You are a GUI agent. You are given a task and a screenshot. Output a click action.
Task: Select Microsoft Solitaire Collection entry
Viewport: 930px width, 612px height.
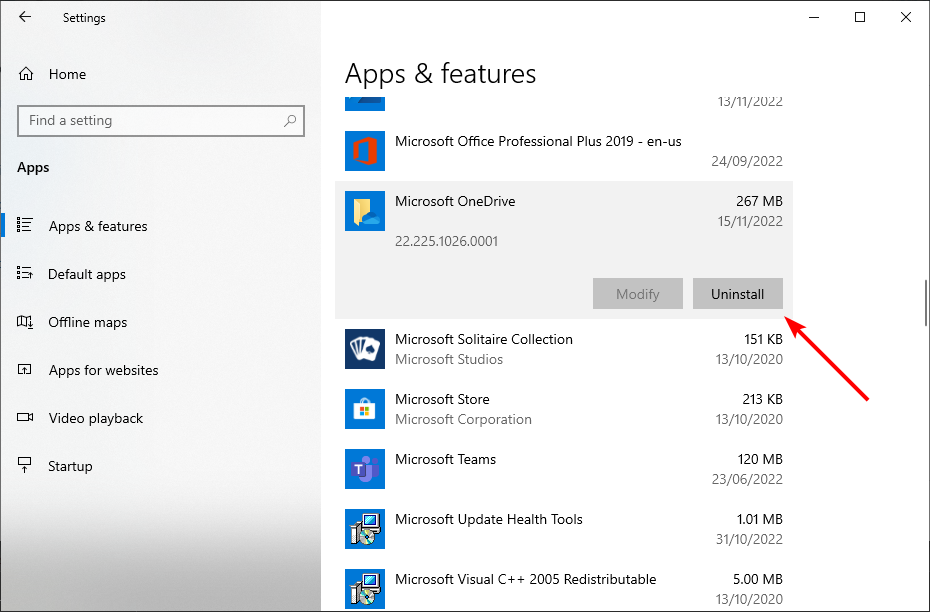coord(563,349)
